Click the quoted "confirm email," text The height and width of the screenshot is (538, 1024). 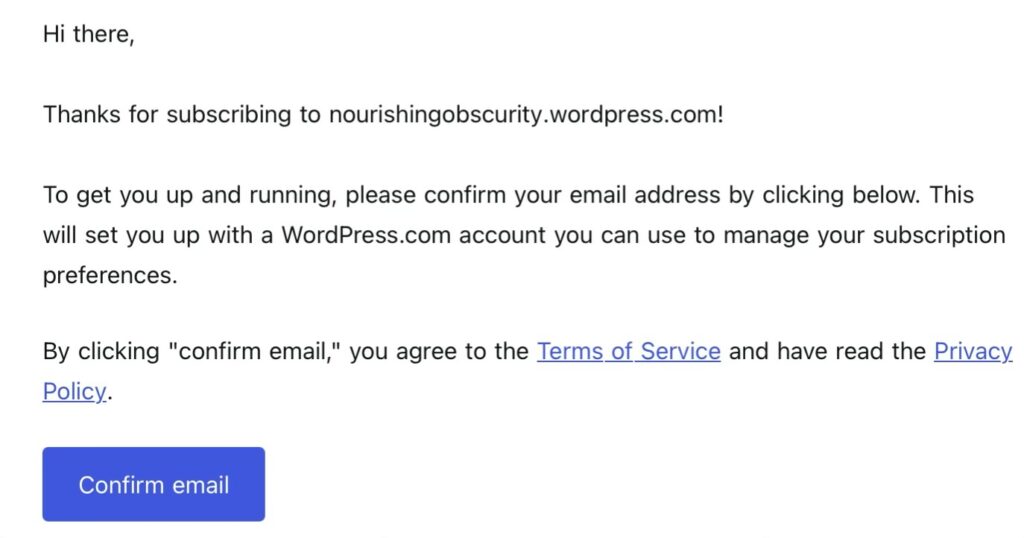pos(237,352)
